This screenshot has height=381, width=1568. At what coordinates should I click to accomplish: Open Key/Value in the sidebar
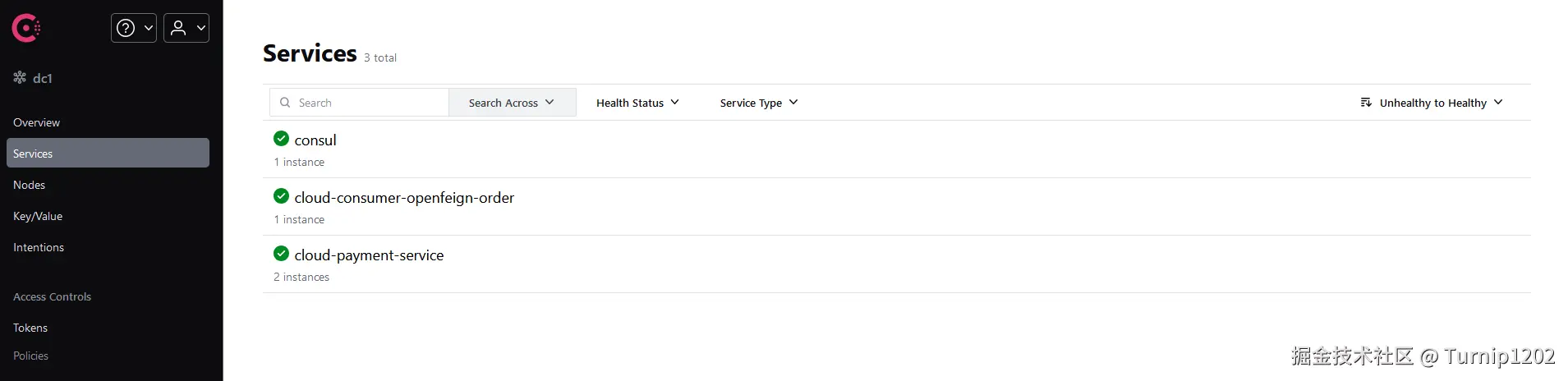coord(38,216)
